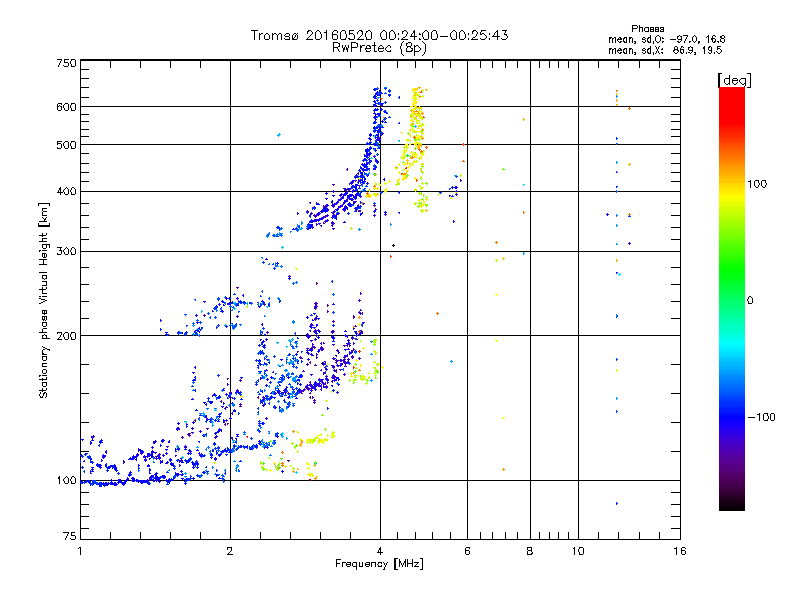
Task: Click the 16 tick label on the frequency axis
Action: [680, 551]
